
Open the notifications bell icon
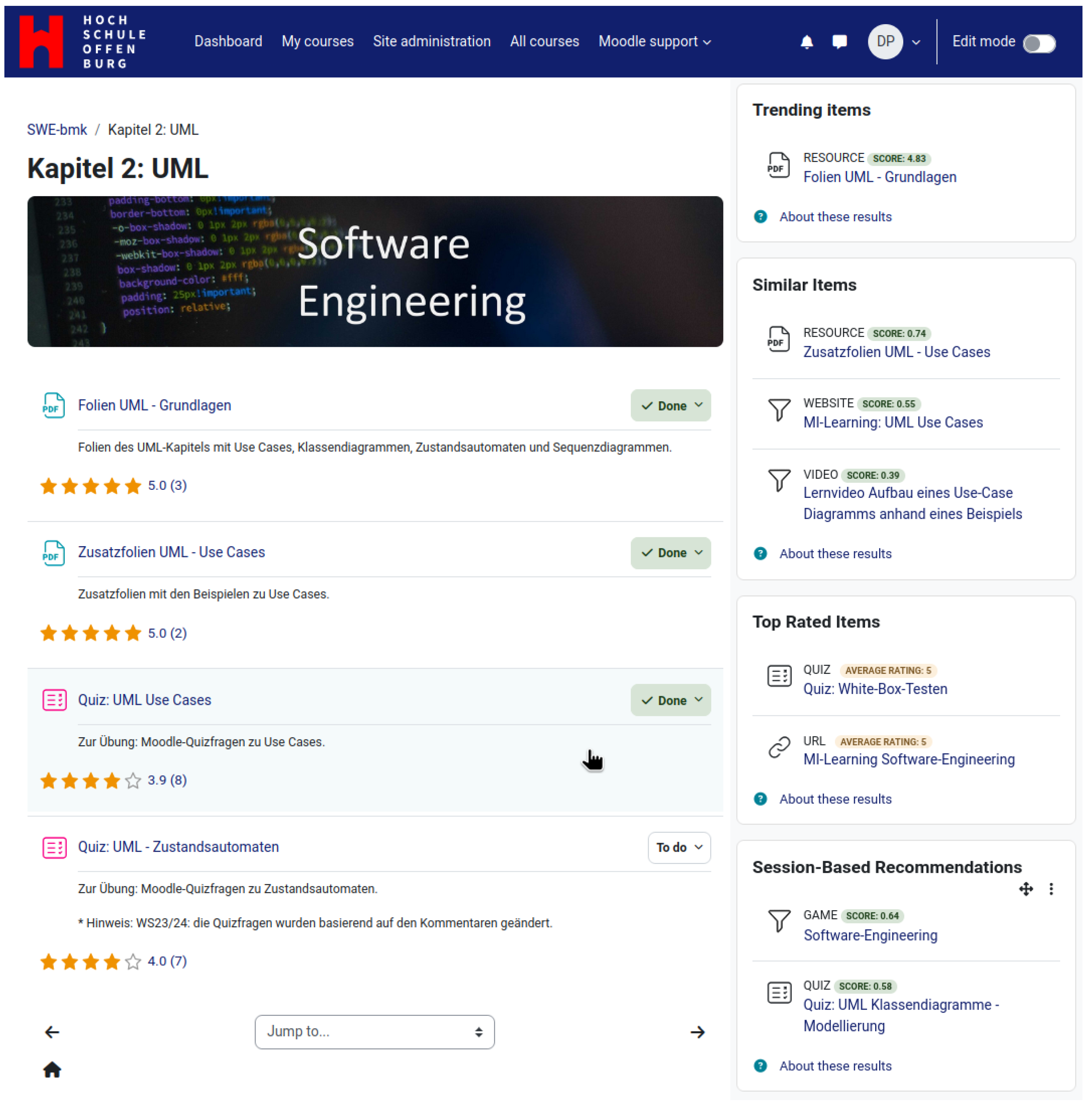(x=806, y=42)
